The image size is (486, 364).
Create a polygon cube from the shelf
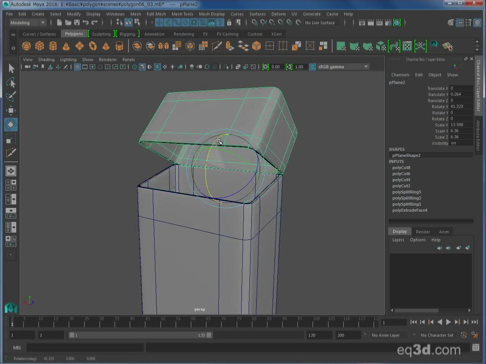click(x=40, y=46)
